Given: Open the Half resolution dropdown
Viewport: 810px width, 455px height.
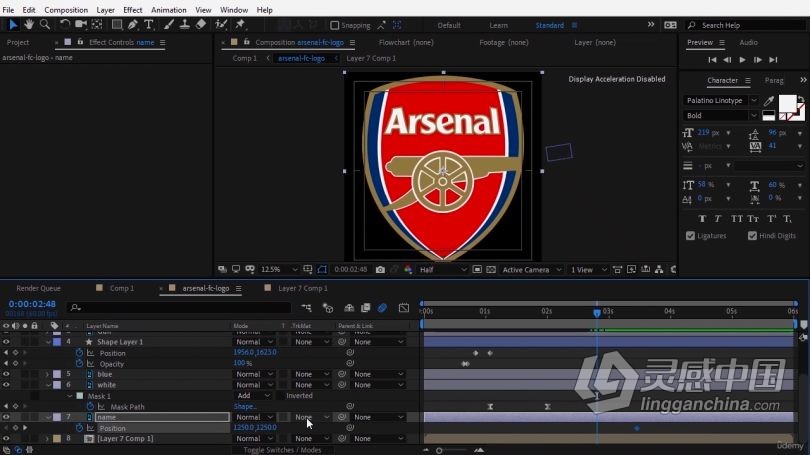Looking at the screenshot, I should (x=443, y=270).
